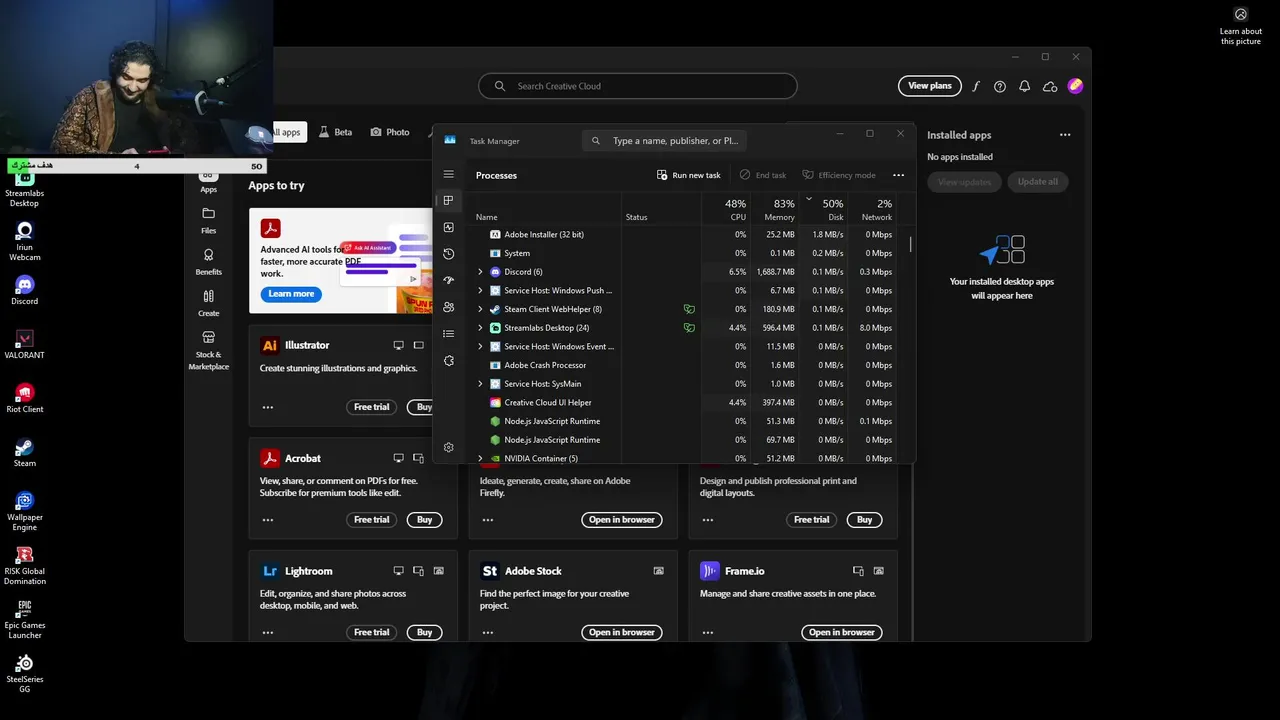Open the Riot Client desktop icon
Image resolution: width=1280 pixels, height=720 pixels.
coord(25,398)
